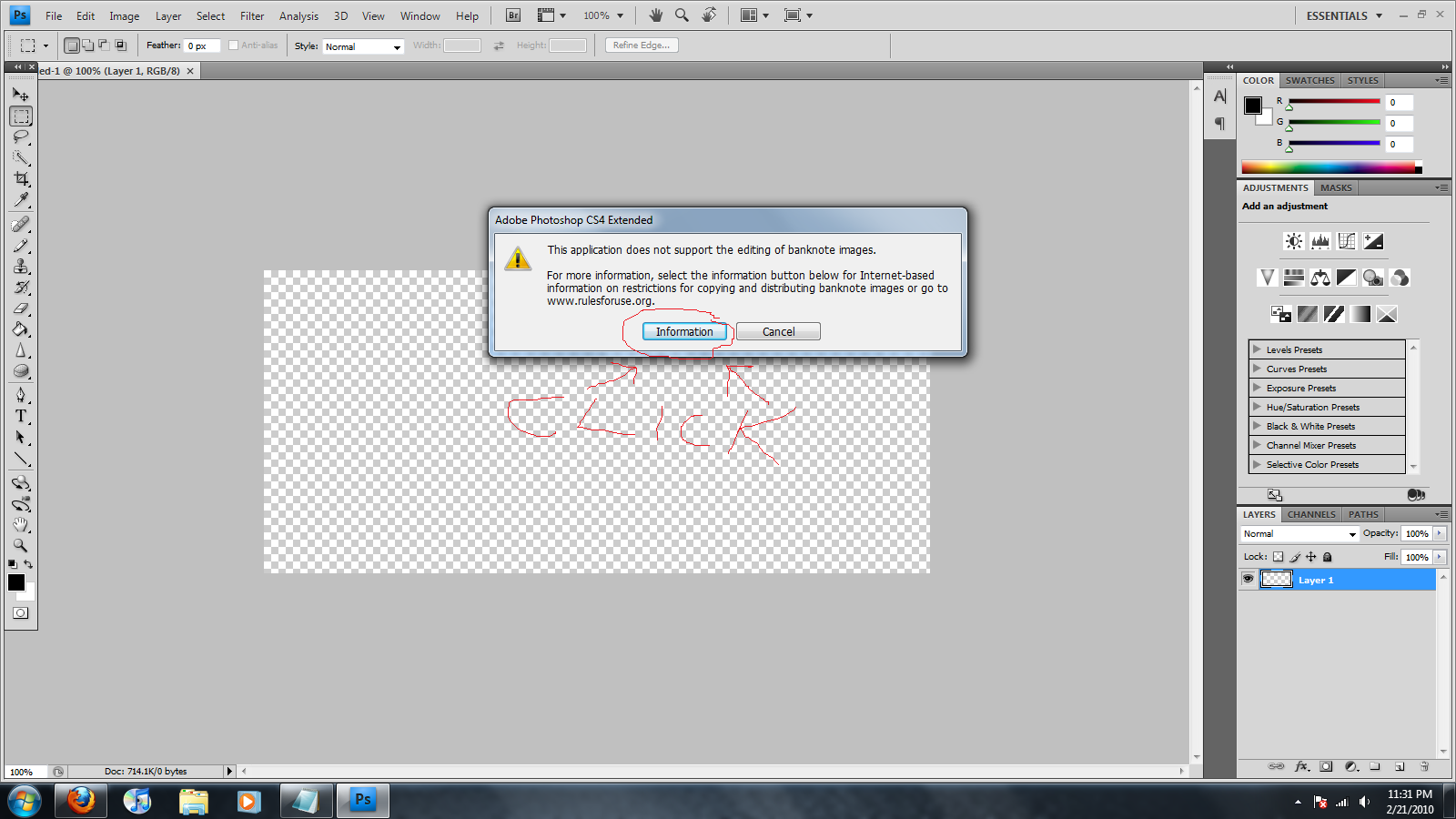
Task: Add a Channel Mixer adjustment
Action: [1400, 278]
